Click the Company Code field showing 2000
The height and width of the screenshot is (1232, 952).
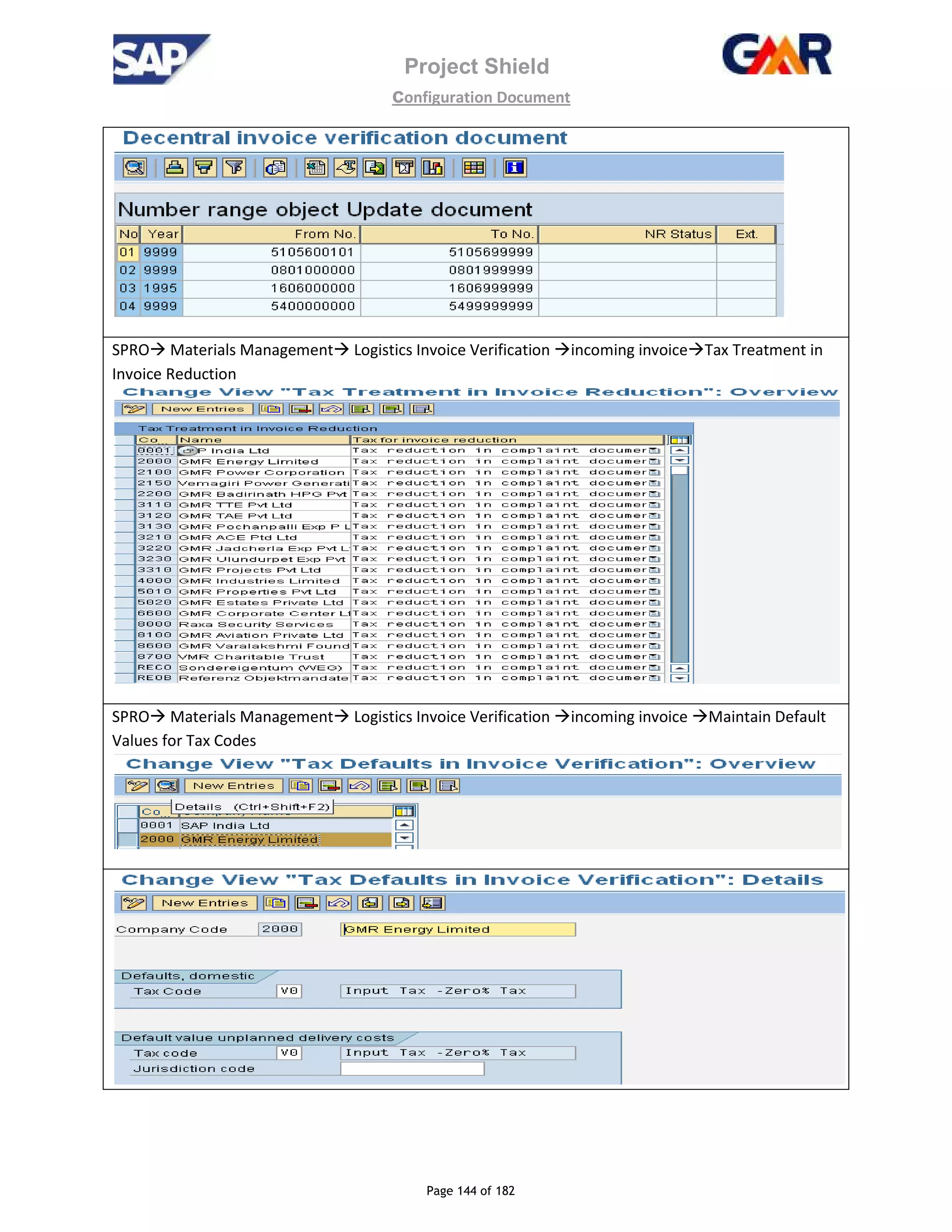[x=280, y=929]
